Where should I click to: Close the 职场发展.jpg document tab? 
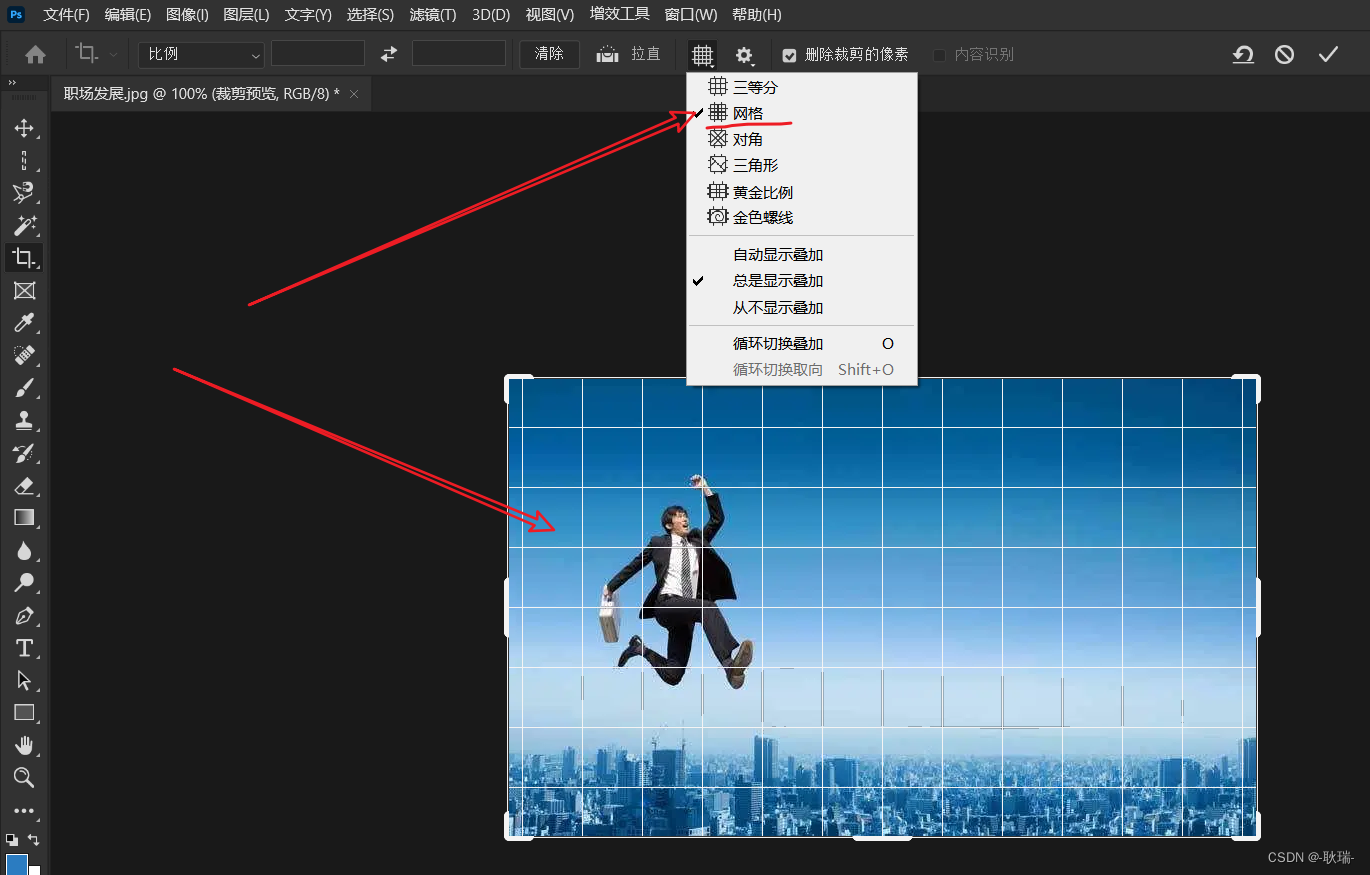pyautogui.click(x=354, y=94)
